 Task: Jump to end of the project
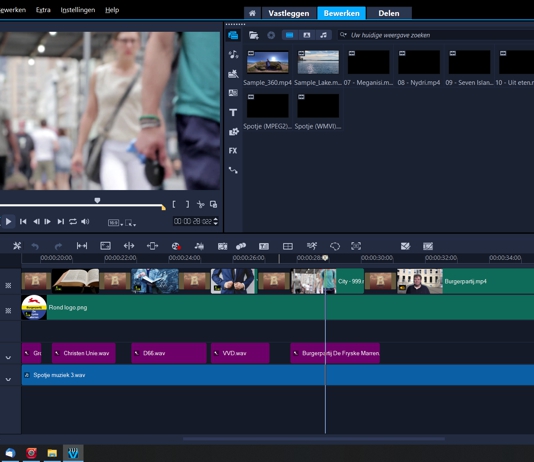[x=61, y=222]
